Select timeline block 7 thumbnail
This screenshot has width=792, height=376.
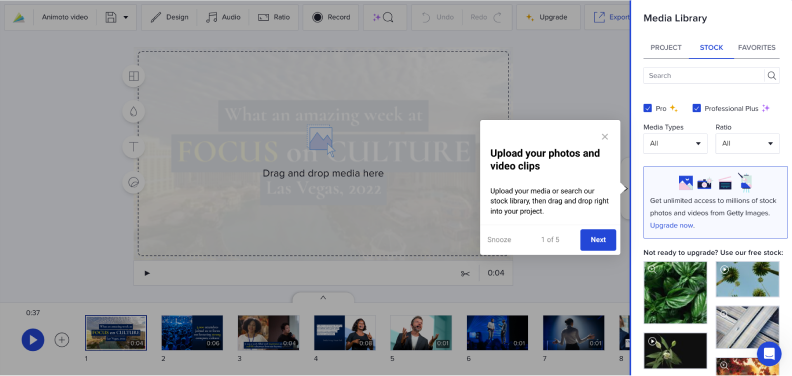click(573, 333)
